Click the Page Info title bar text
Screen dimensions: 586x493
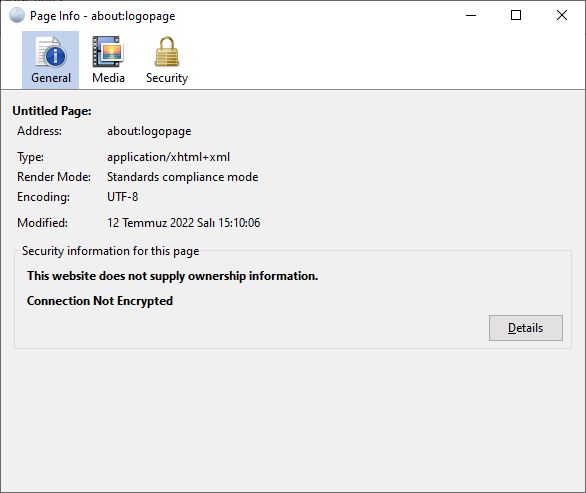click(x=103, y=16)
